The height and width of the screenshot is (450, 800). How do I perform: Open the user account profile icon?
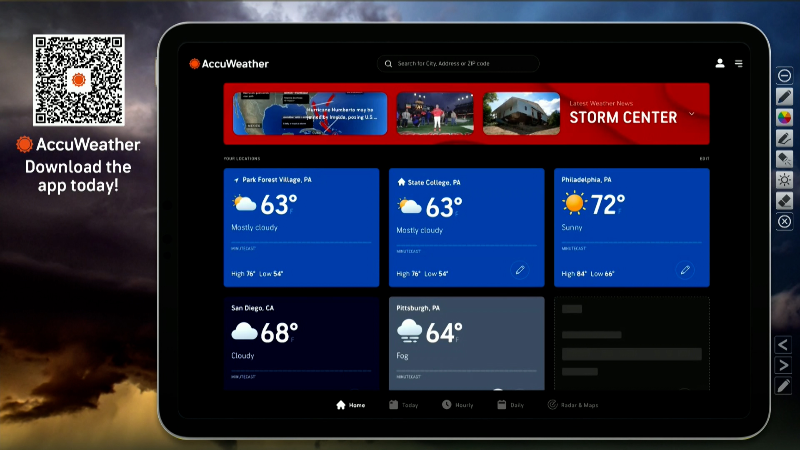click(x=720, y=63)
